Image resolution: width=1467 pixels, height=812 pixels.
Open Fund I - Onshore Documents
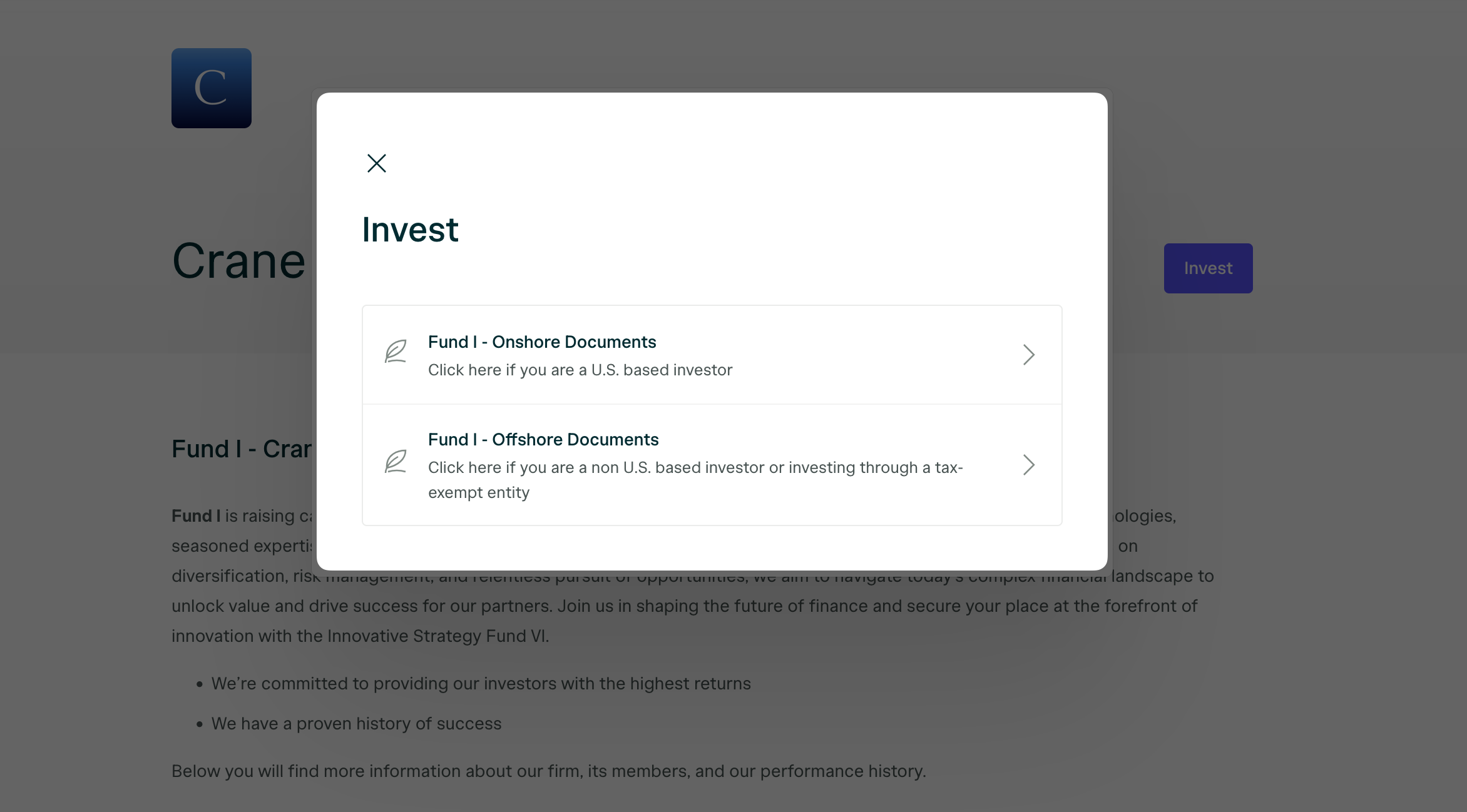(542, 342)
